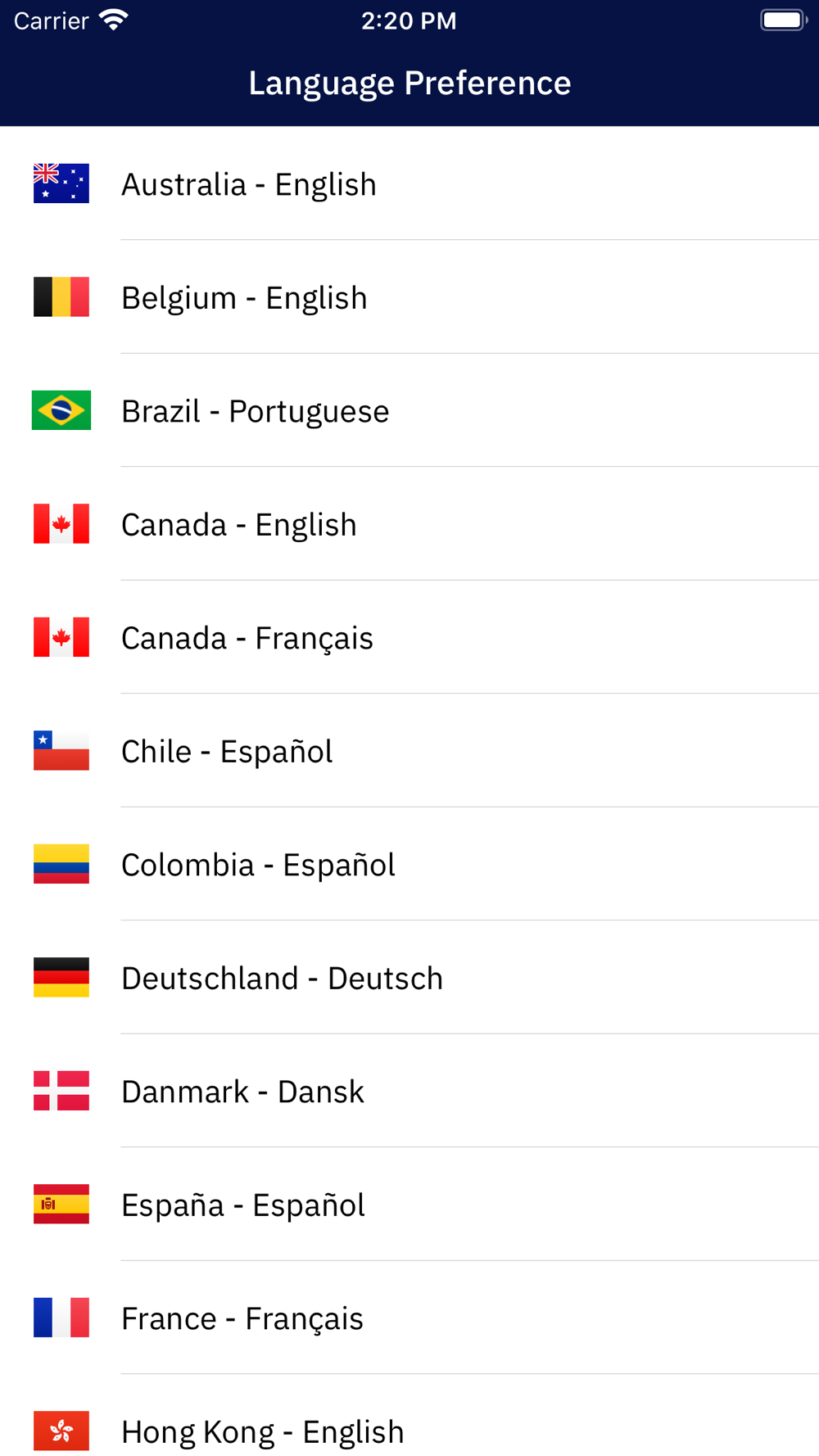The width and height of the screenshot is (819, 1456).
Task: Tap the battery indicator in status bar
Action: coord(784,20)
